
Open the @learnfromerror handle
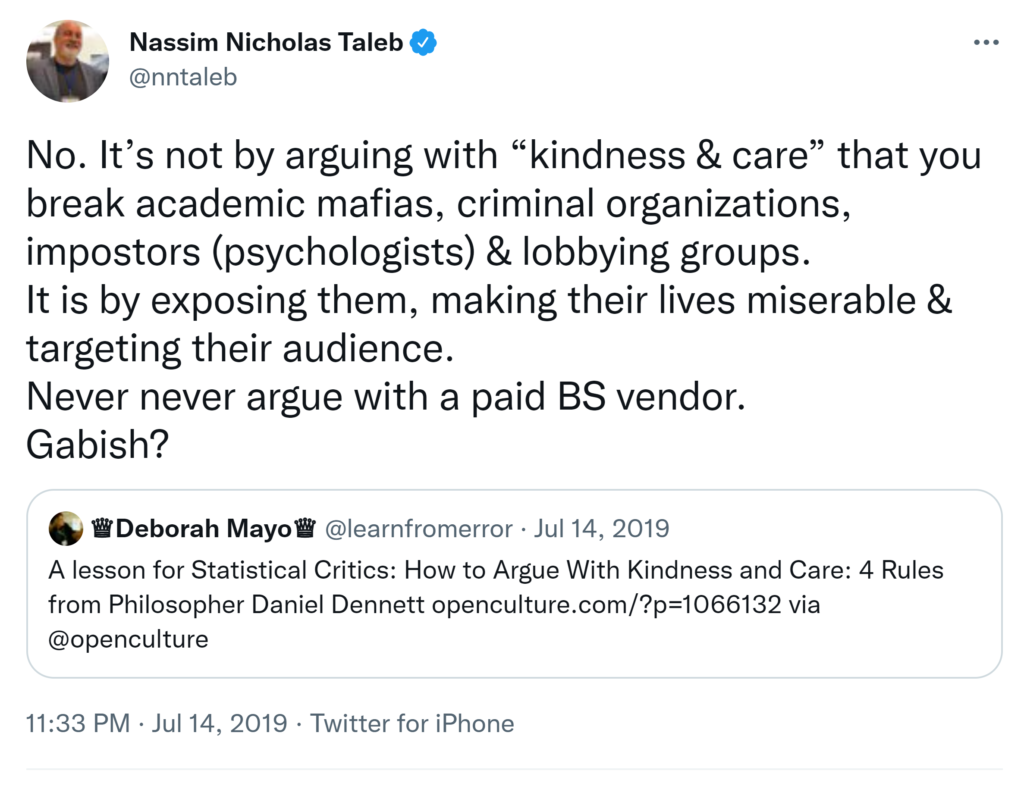click(419, 528)
